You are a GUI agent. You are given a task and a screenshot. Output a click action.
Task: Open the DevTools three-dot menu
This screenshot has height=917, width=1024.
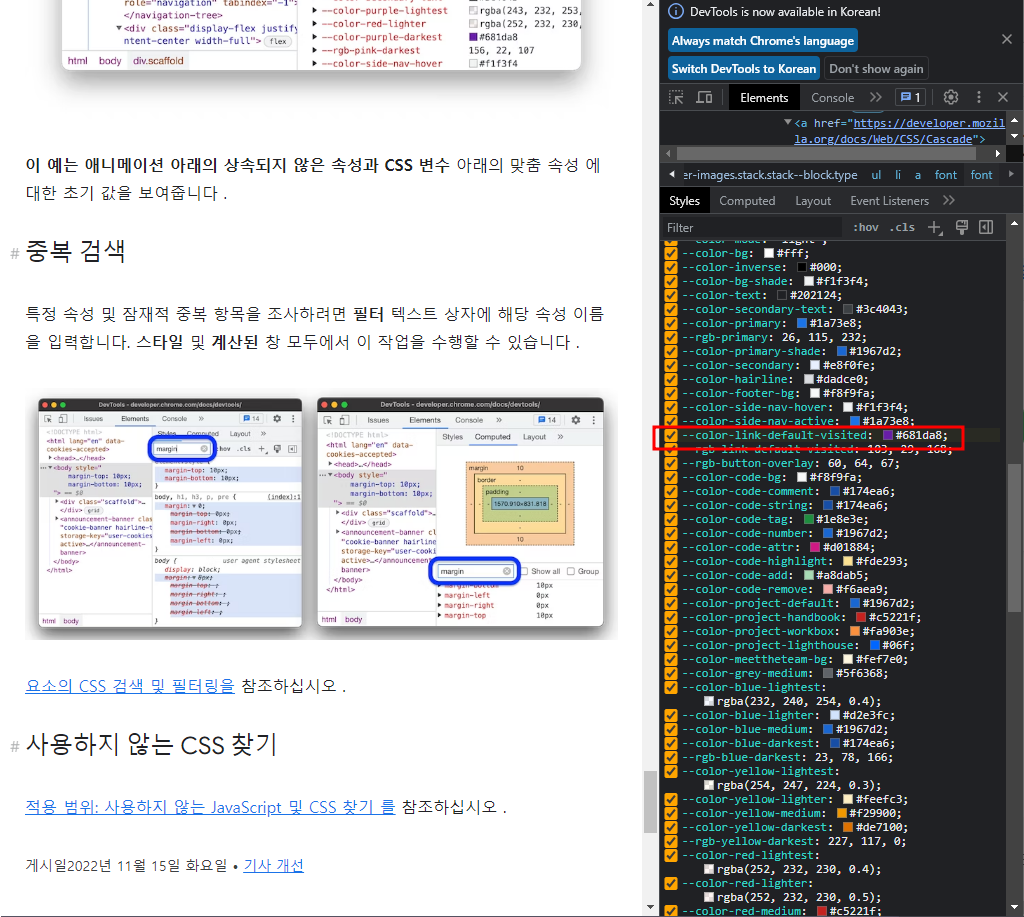(x=978, y=97)
